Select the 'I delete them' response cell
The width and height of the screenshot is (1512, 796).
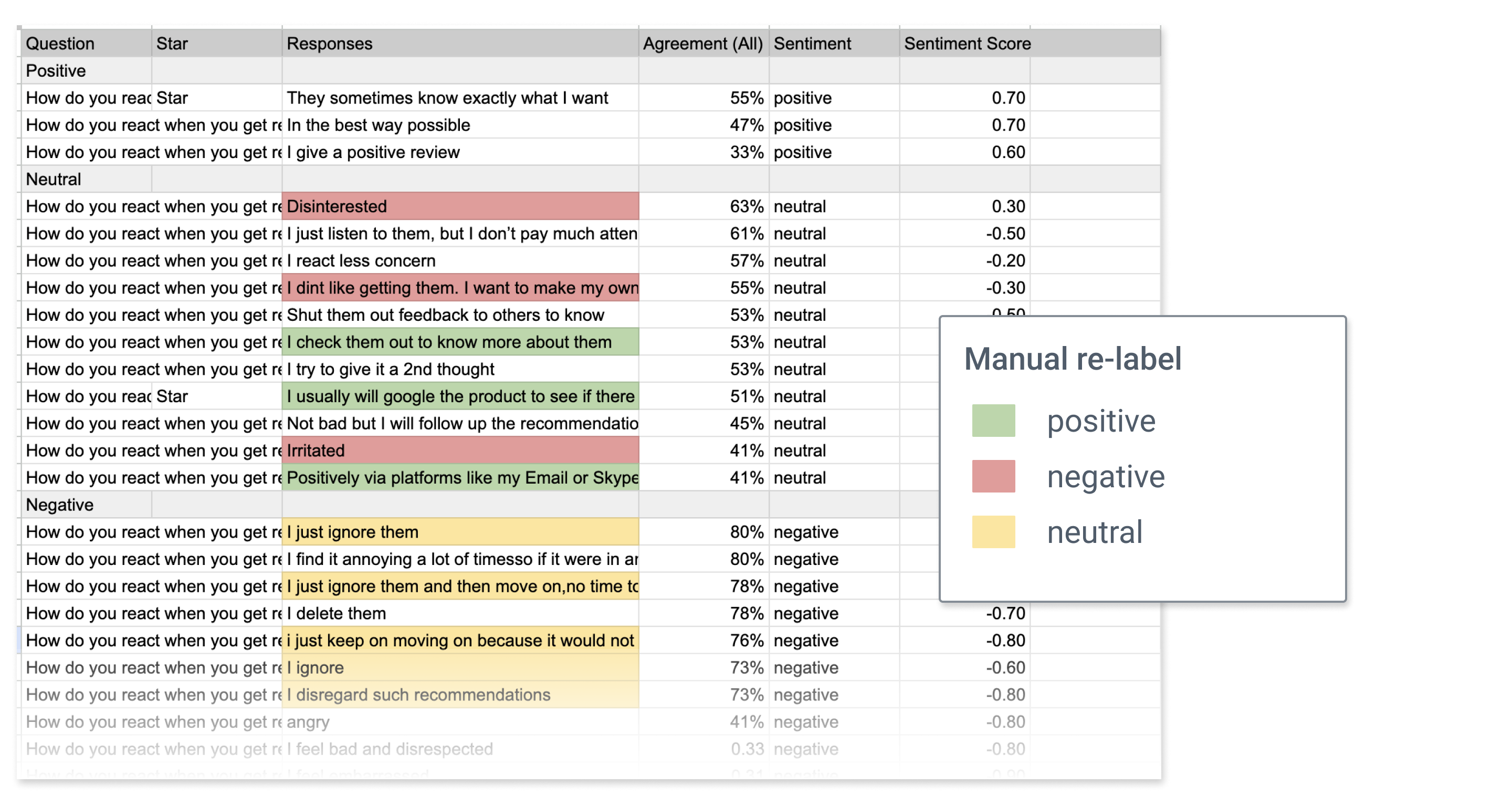click(x=460, y=613)
